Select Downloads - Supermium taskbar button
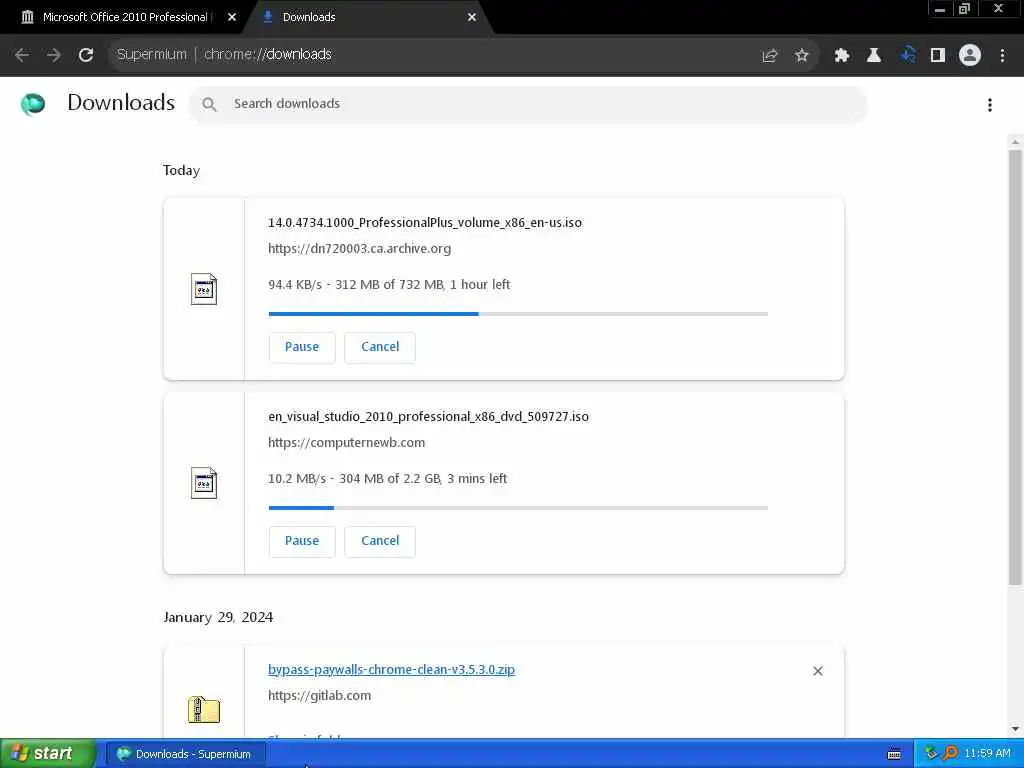Image resolution: width=1024 pixels, height=768 pixels. tap(185, 754)
